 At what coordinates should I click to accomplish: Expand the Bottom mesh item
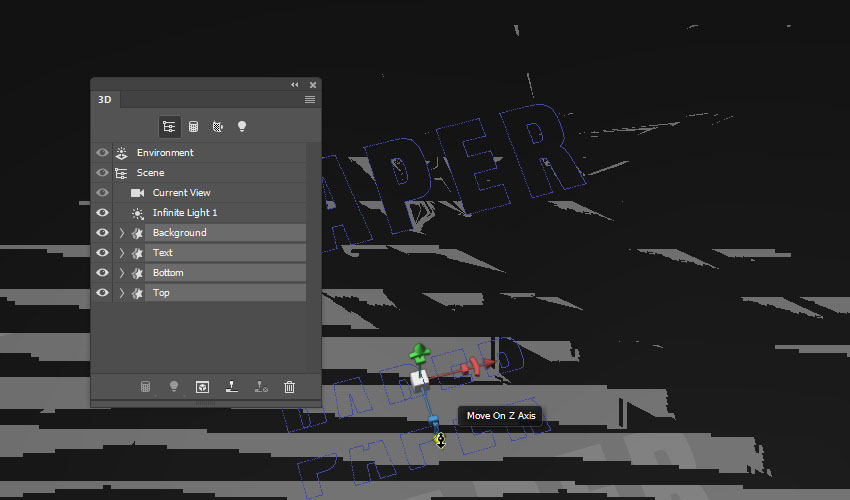tap(122, 273)
